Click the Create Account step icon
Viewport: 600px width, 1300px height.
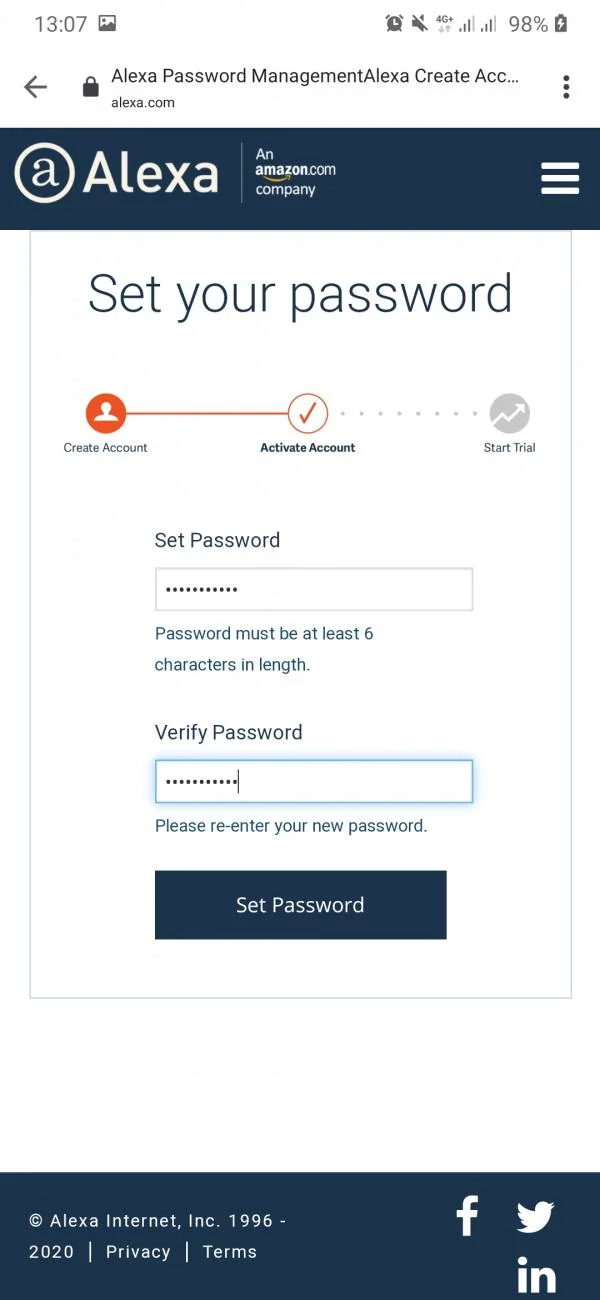point(105,412)
